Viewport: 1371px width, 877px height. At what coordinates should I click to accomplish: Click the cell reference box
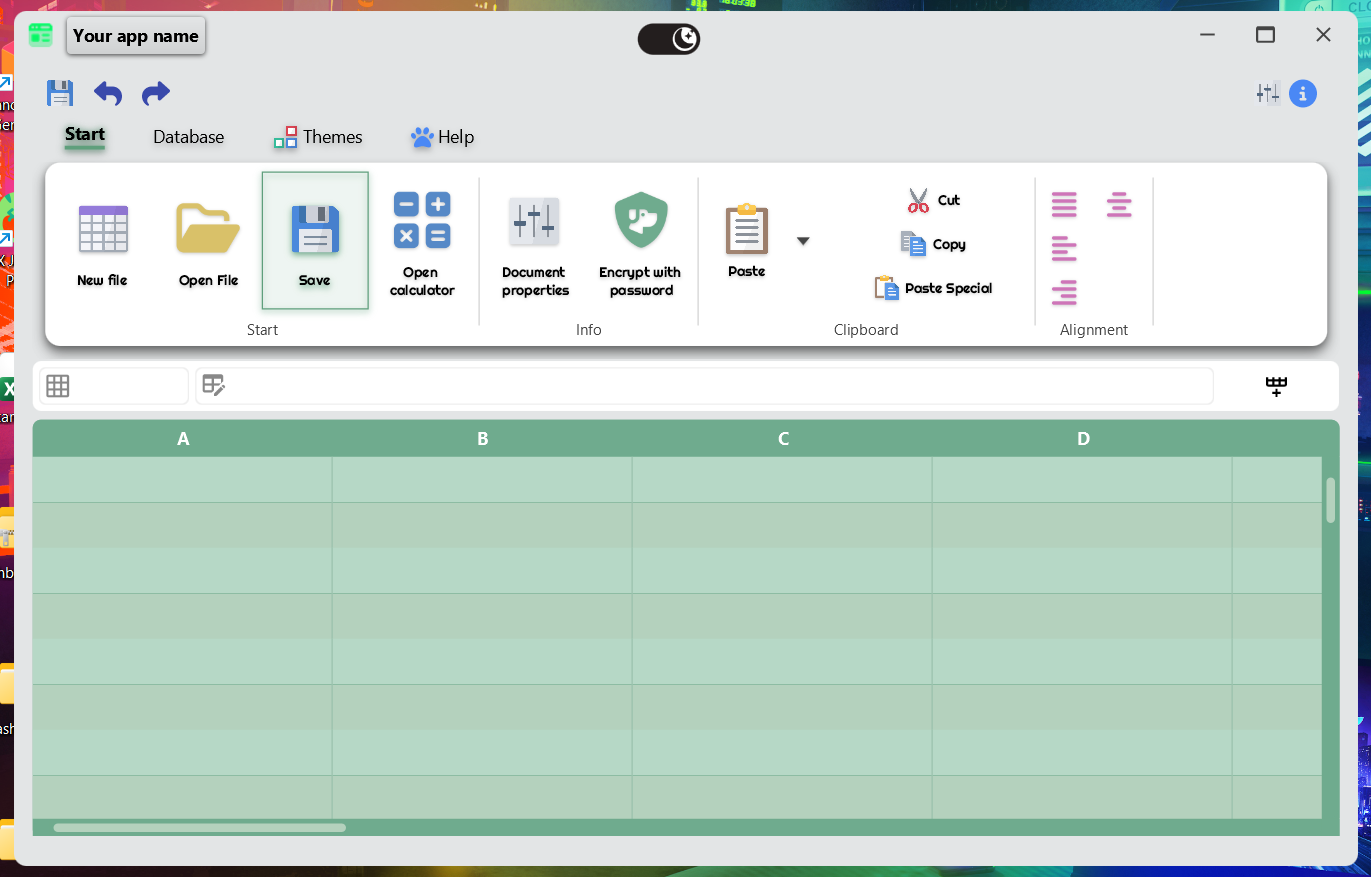pos(114,386)
